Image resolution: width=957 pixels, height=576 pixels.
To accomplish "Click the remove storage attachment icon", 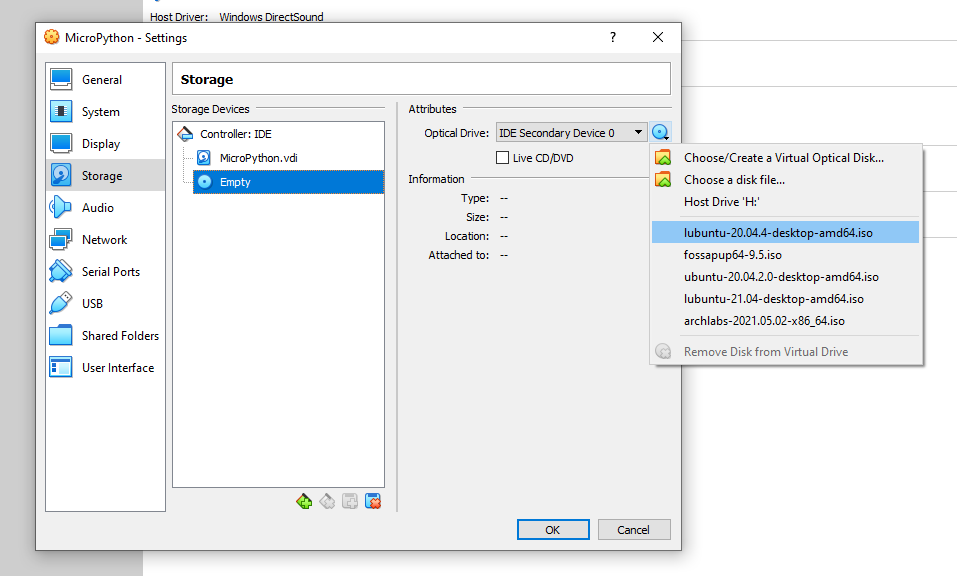I will (x=373, y=502).
